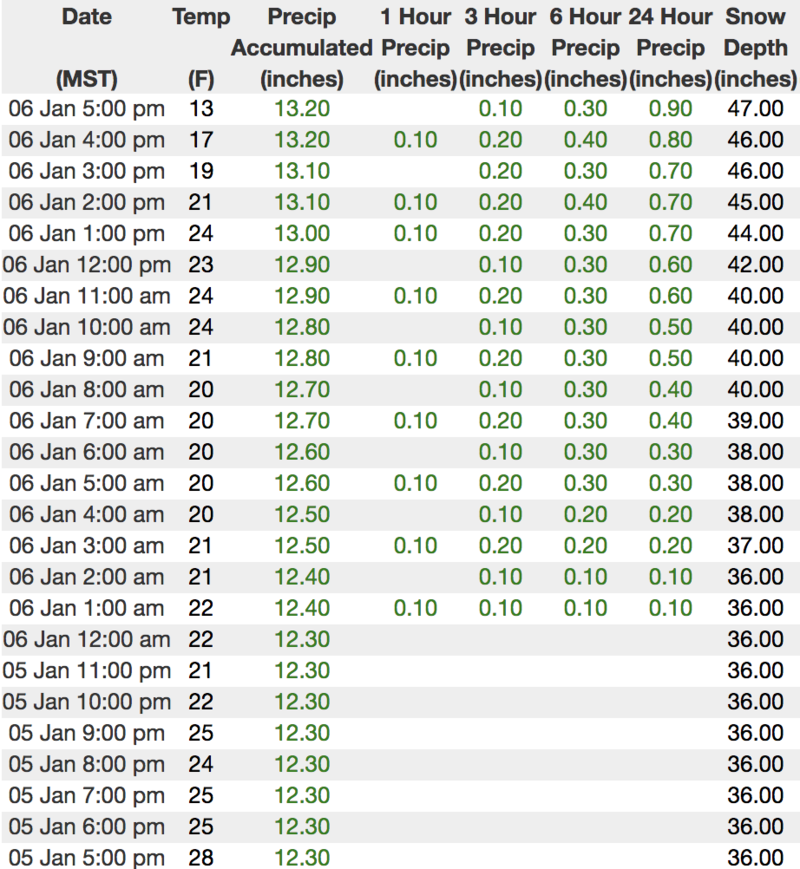The height and width of the screenshot is (869, 800).
Task: Click the Snow Depth column header
Action: click(756, 47)
